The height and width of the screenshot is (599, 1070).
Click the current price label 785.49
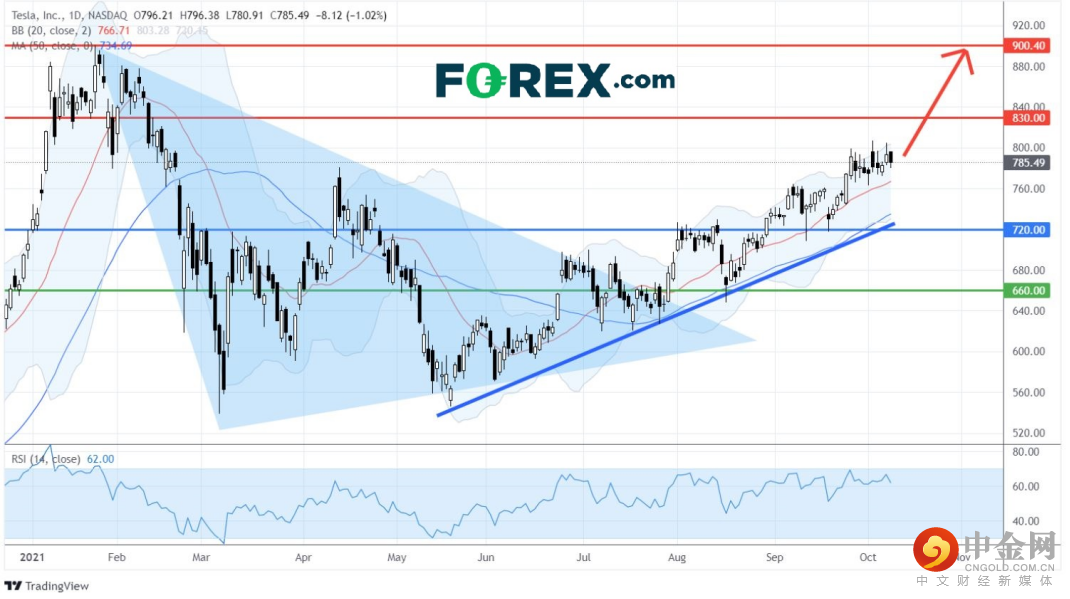coord(1028,163)
